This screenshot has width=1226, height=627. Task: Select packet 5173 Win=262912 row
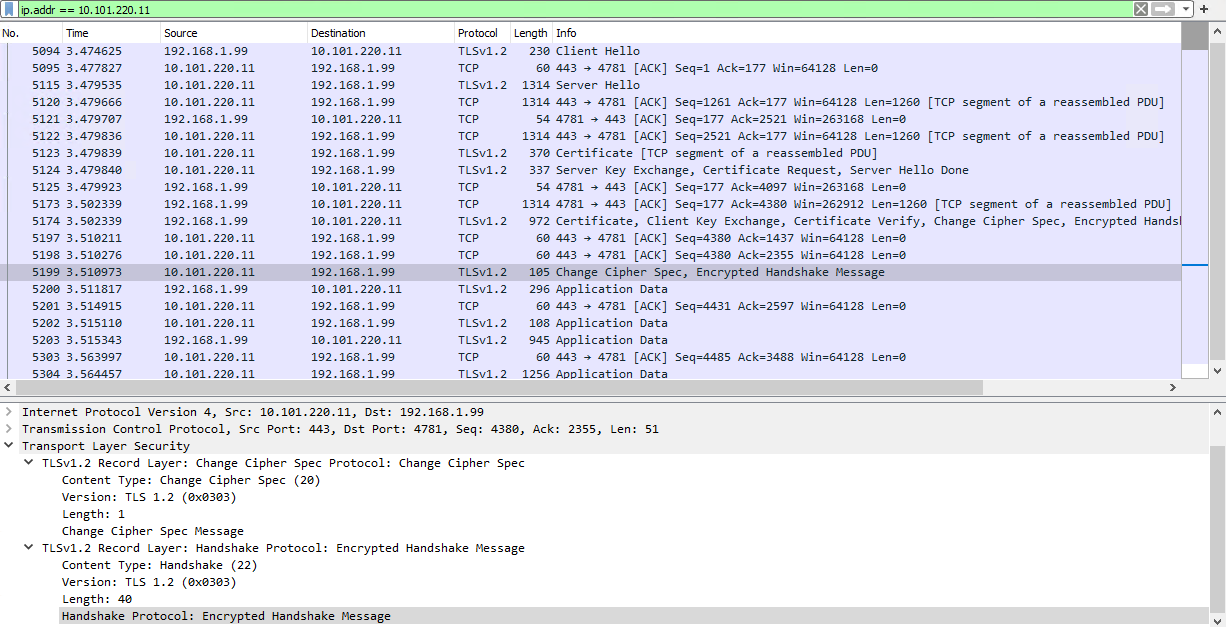(590, 204)
